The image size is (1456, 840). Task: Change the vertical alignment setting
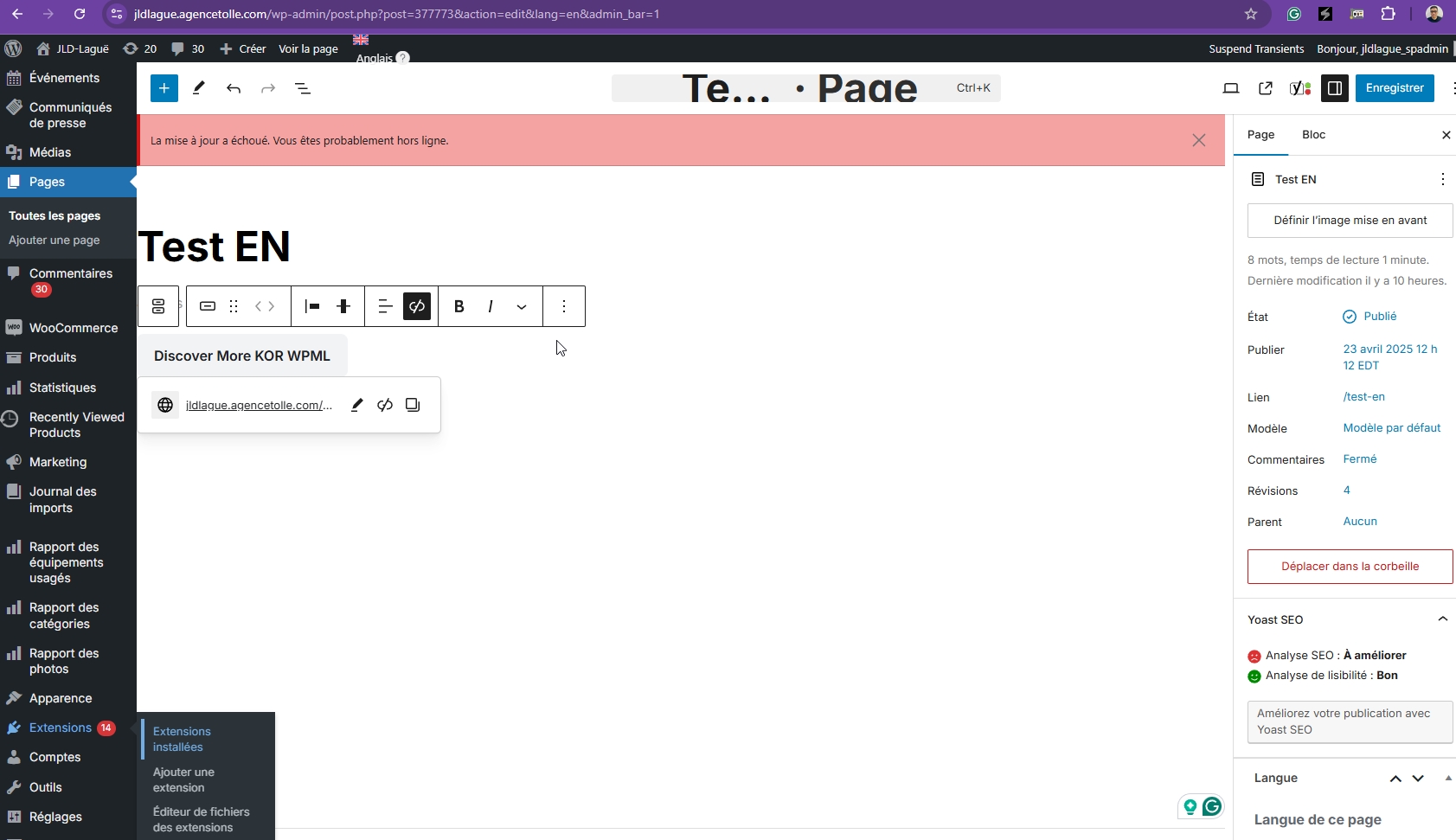click(x=343, y=306)
